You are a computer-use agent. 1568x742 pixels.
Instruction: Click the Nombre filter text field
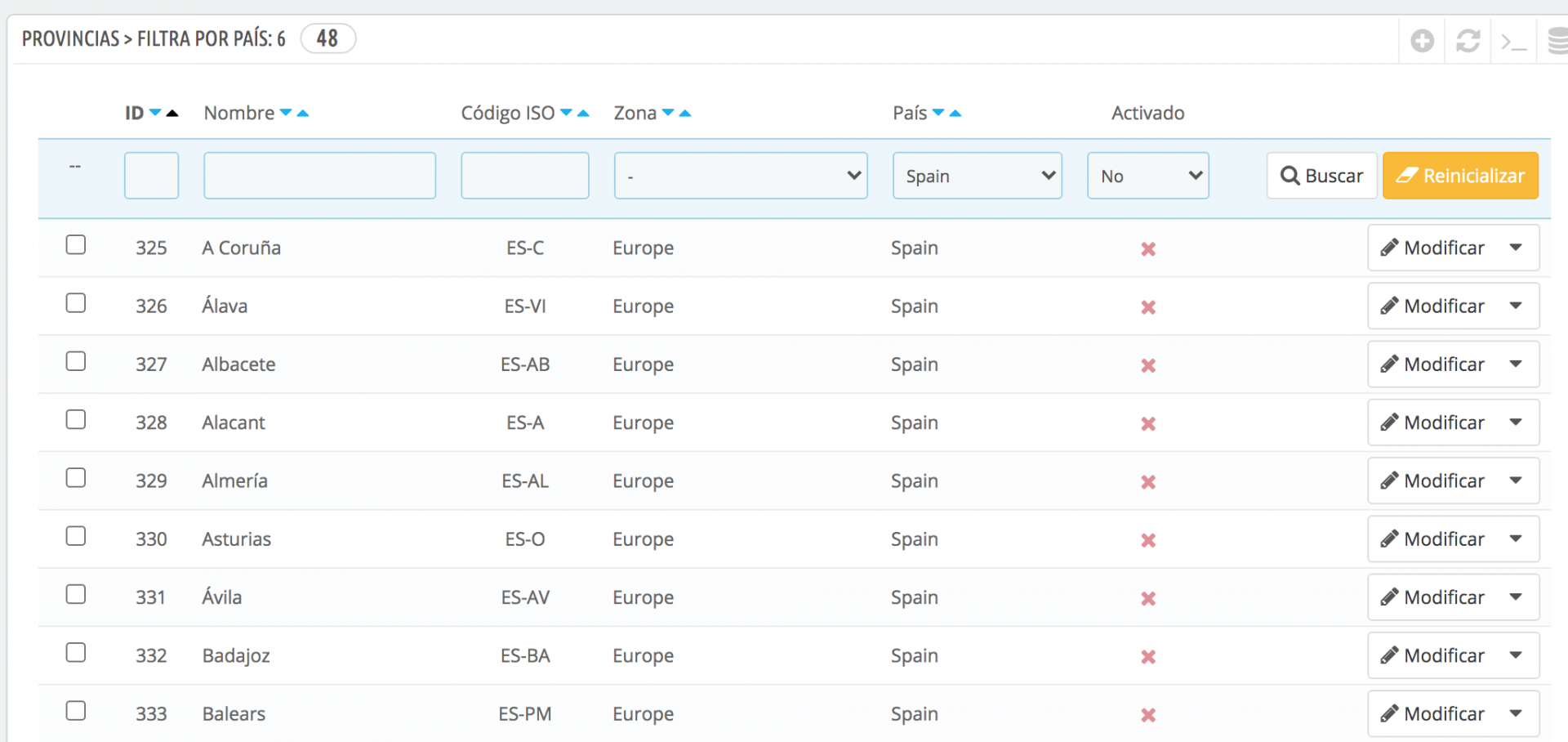pyautogui.click(x=319, y=176)
